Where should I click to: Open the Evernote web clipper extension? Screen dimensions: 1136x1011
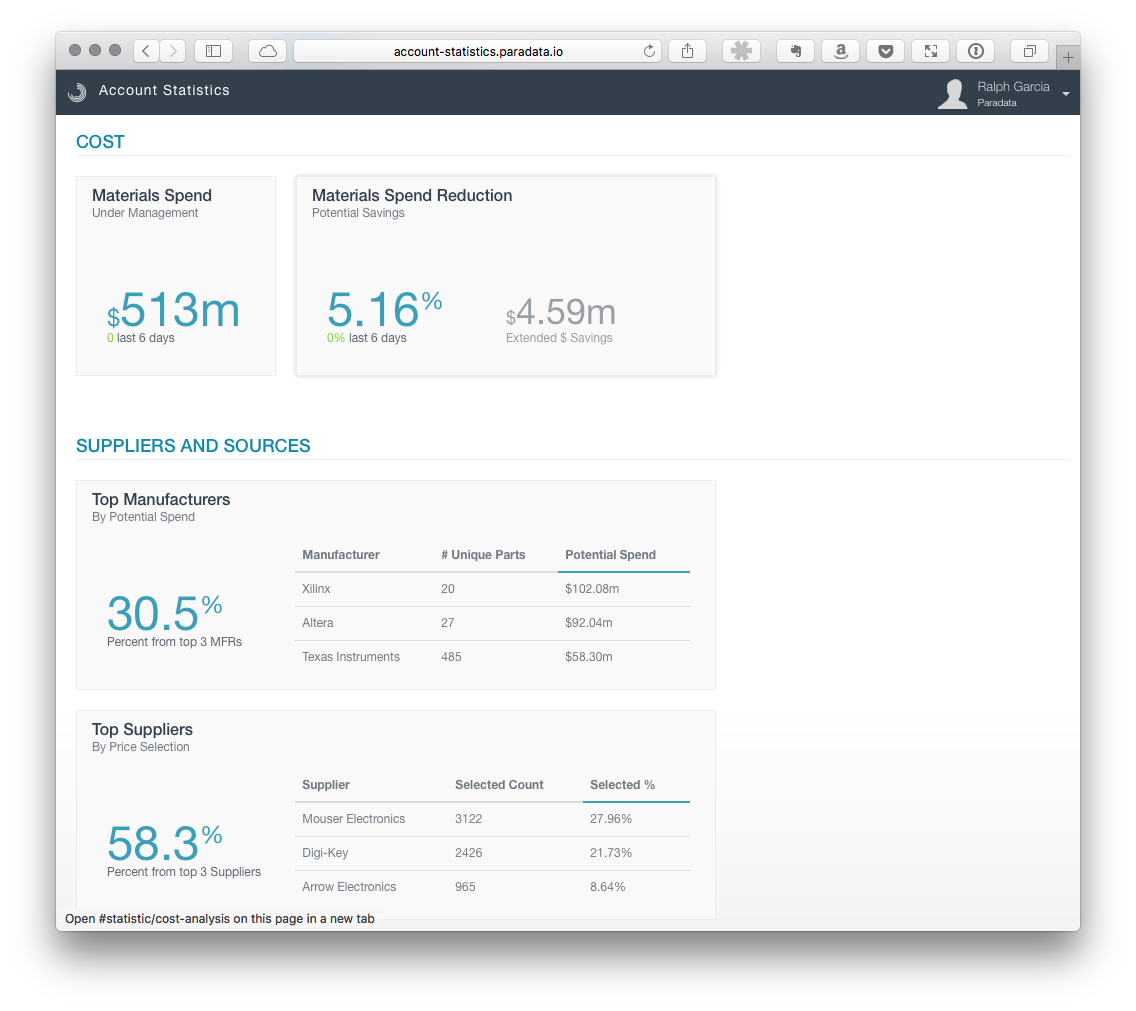tap(796, 51)
